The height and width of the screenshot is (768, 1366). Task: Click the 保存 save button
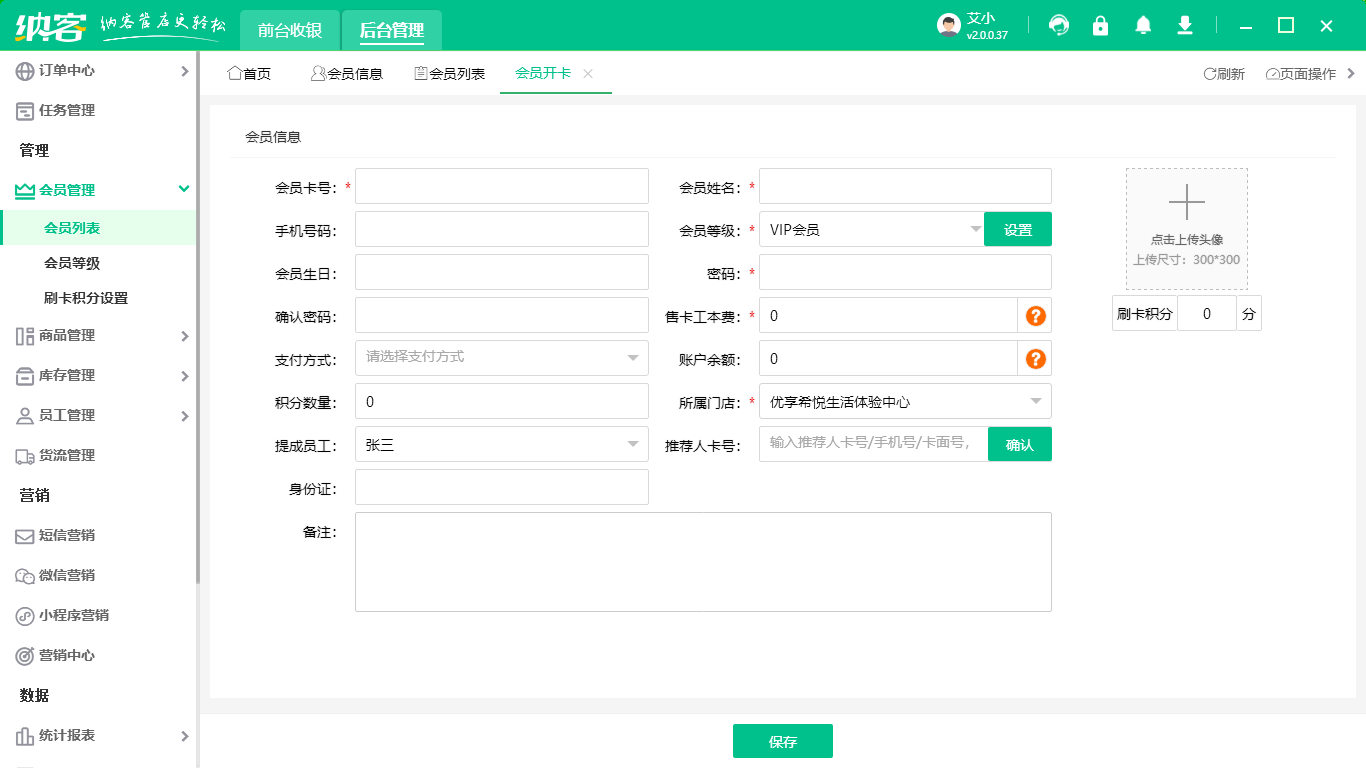(x=783, y=741)
